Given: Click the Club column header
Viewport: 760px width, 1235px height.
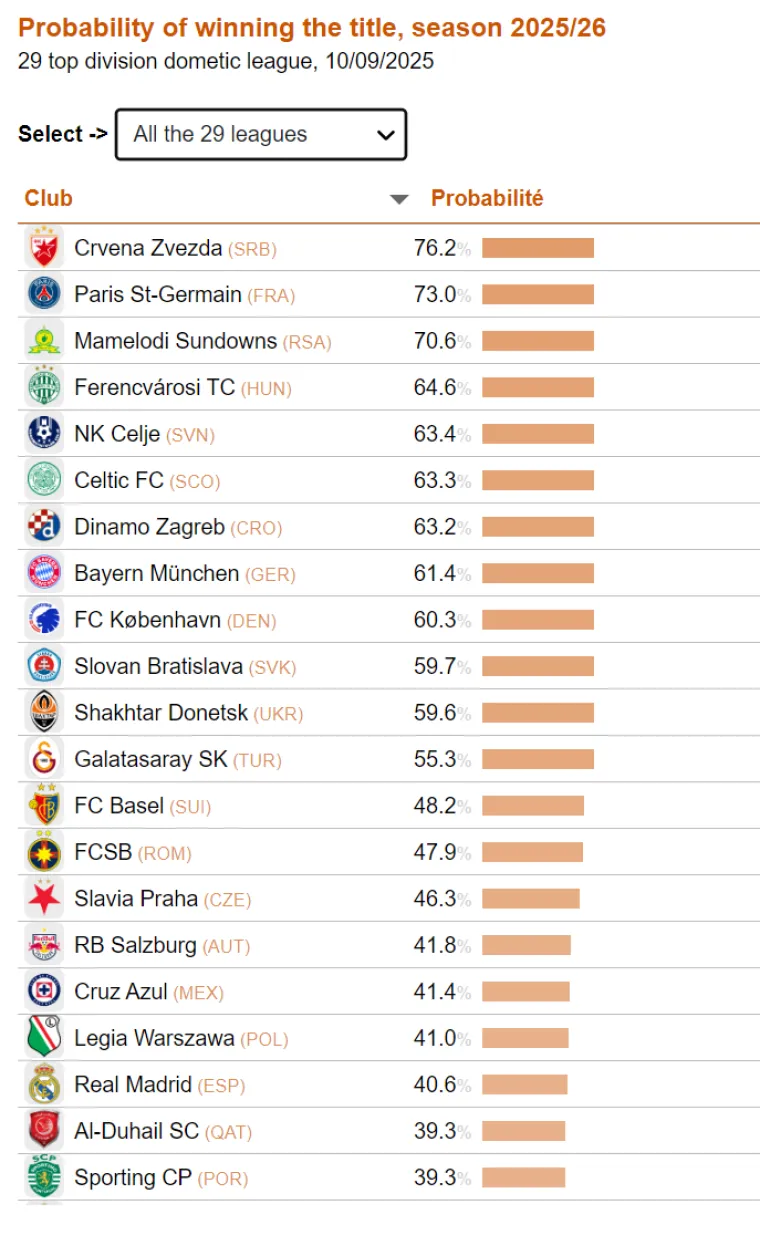Looking at the screenshot, I should click(47, 198).
